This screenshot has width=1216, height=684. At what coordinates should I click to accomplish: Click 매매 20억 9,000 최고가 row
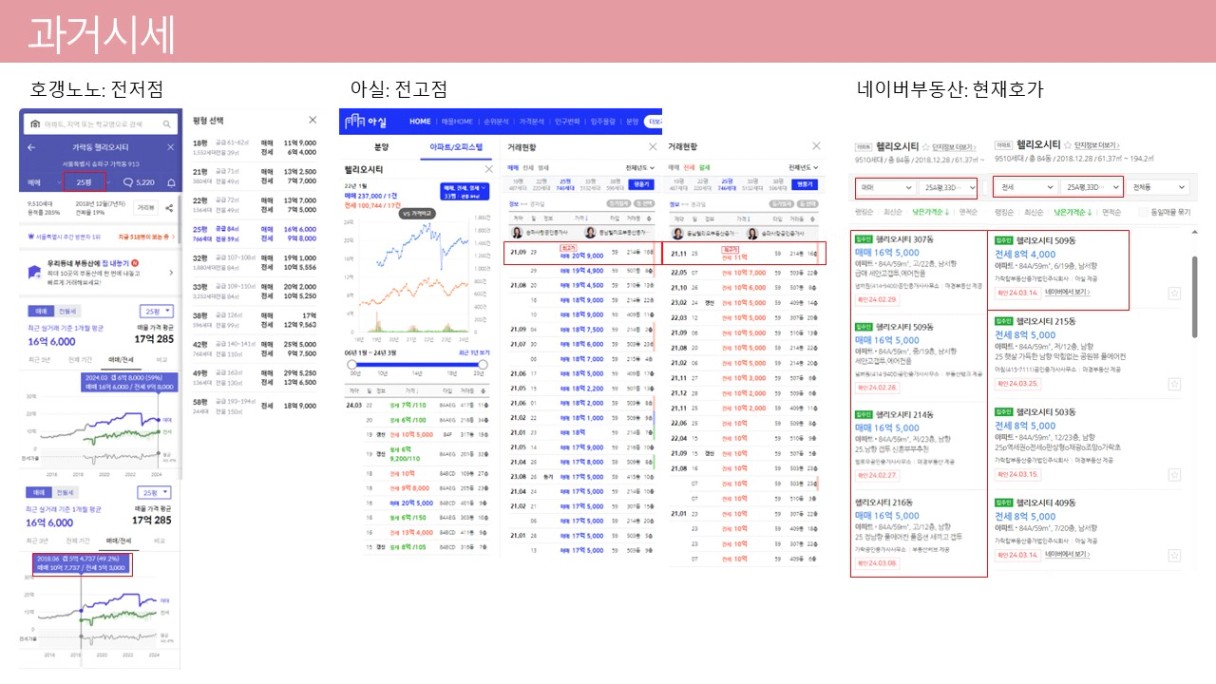click(x=581, y=253)
